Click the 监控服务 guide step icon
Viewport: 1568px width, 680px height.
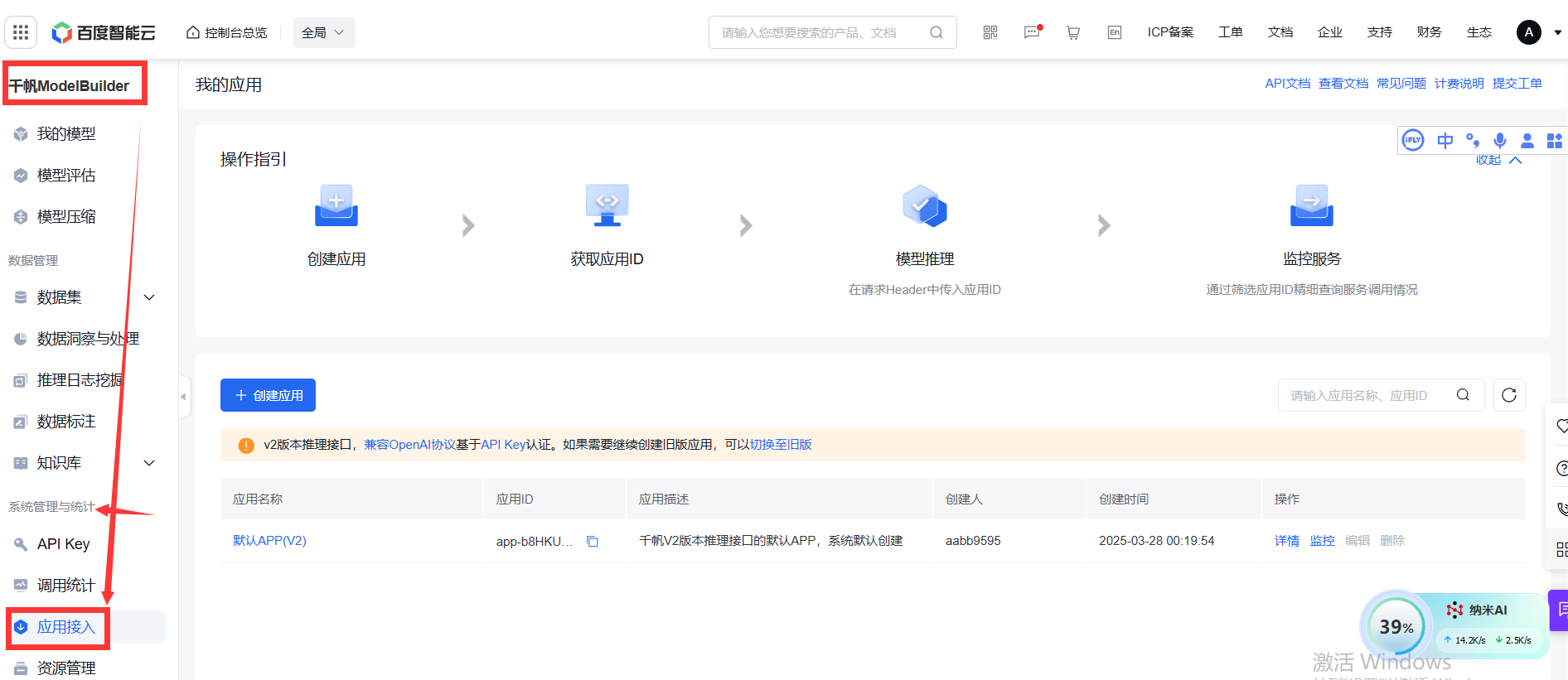[x=1312, y=205]
